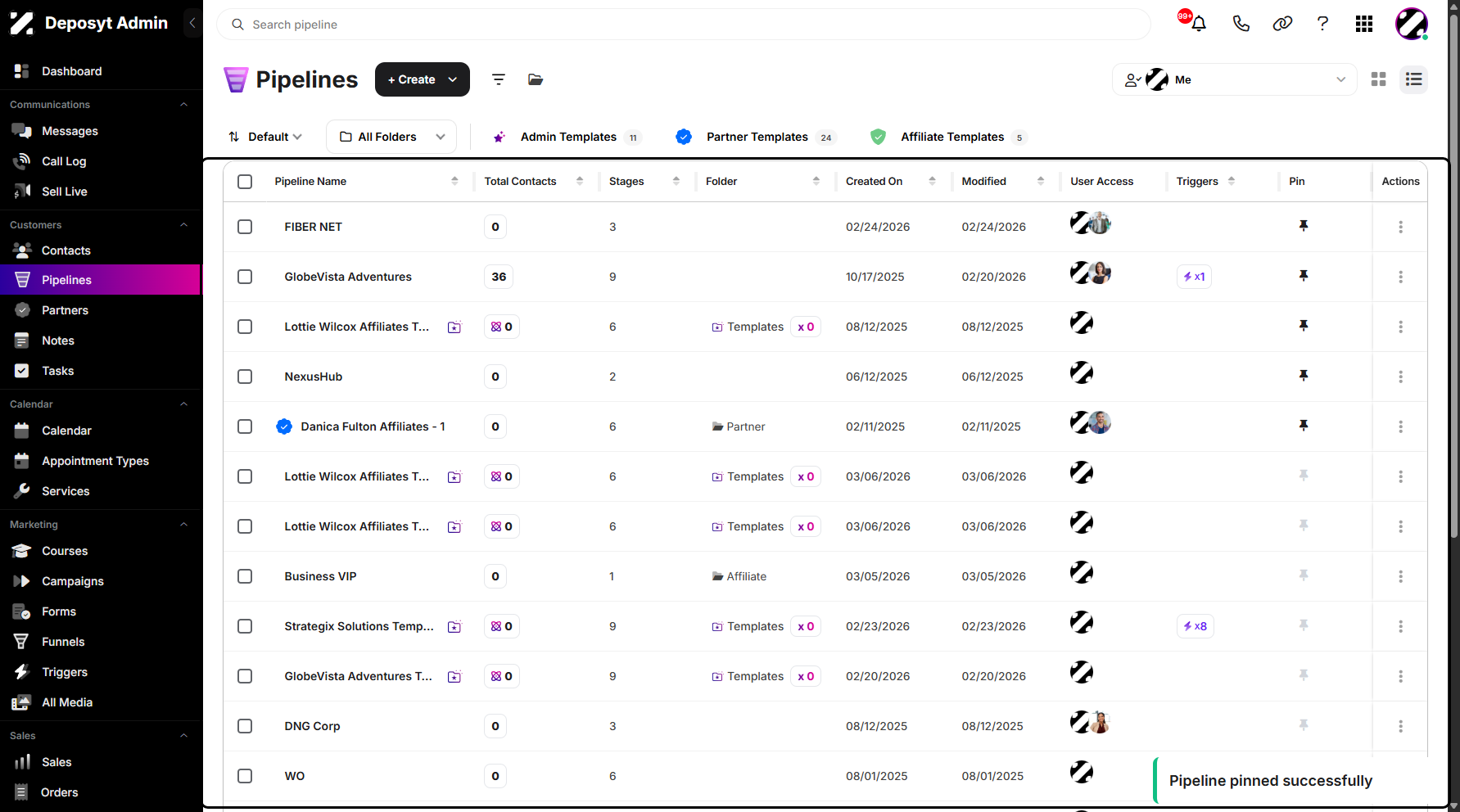
Task: Collapse the Communications sidebar section
Action: pos(184,105)
